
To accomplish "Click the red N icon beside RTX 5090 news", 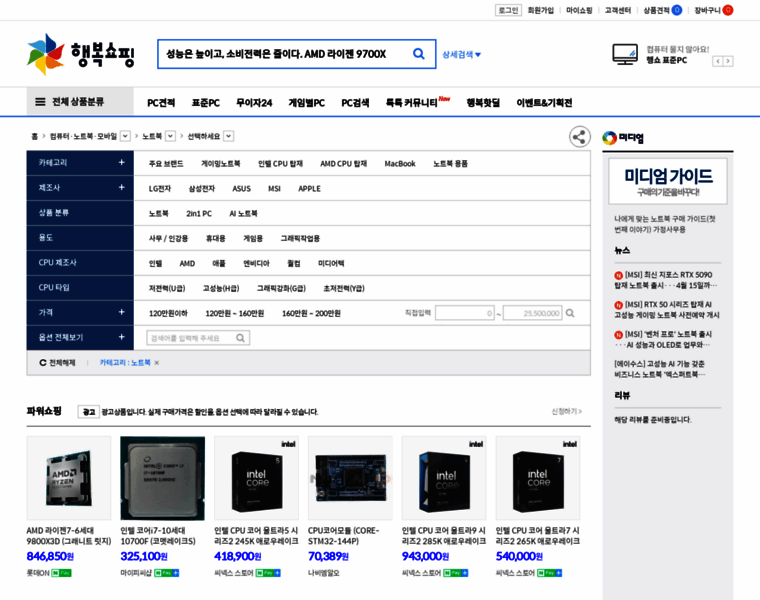I will point(618,275).
